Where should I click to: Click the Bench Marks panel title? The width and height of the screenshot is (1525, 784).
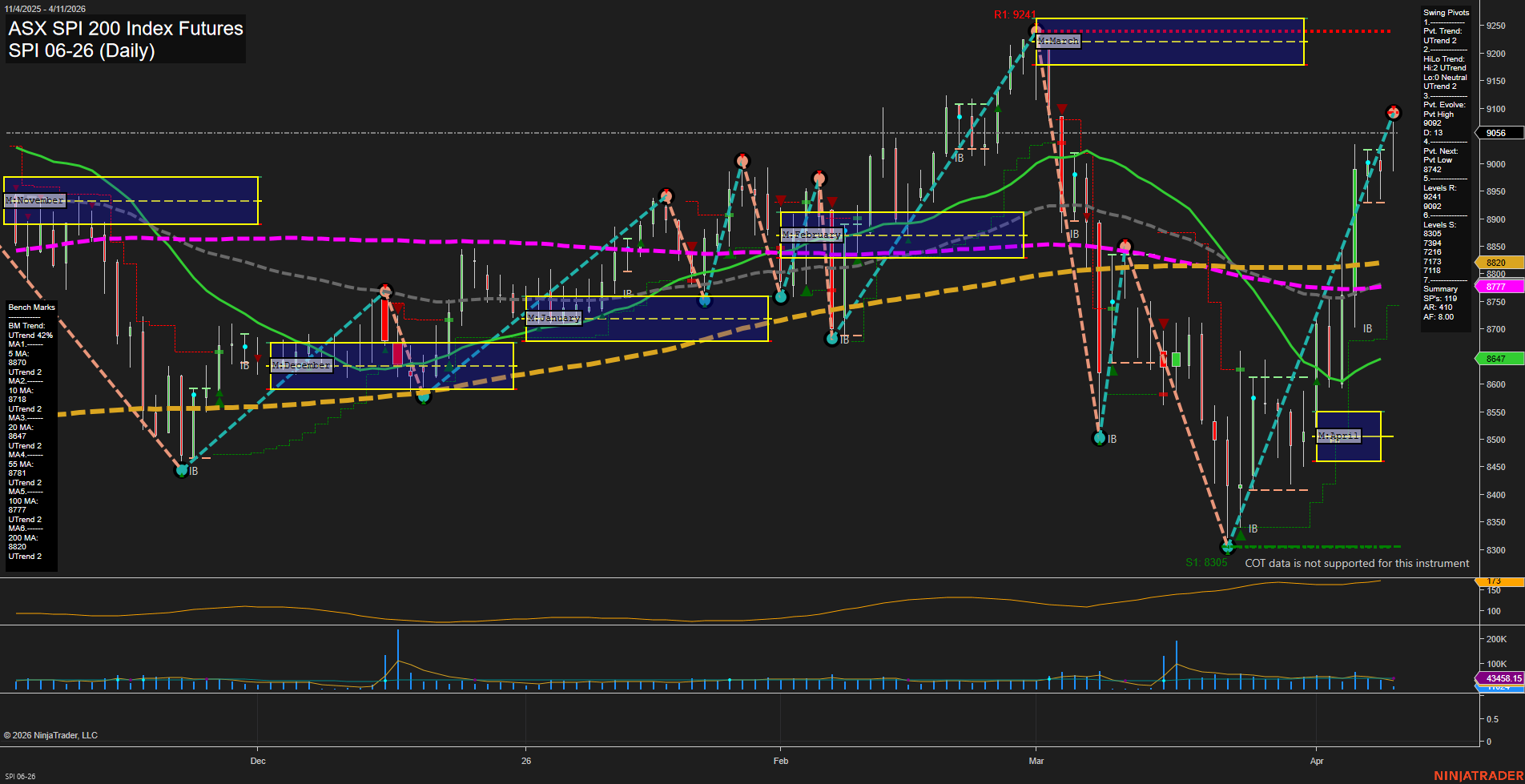31,307
